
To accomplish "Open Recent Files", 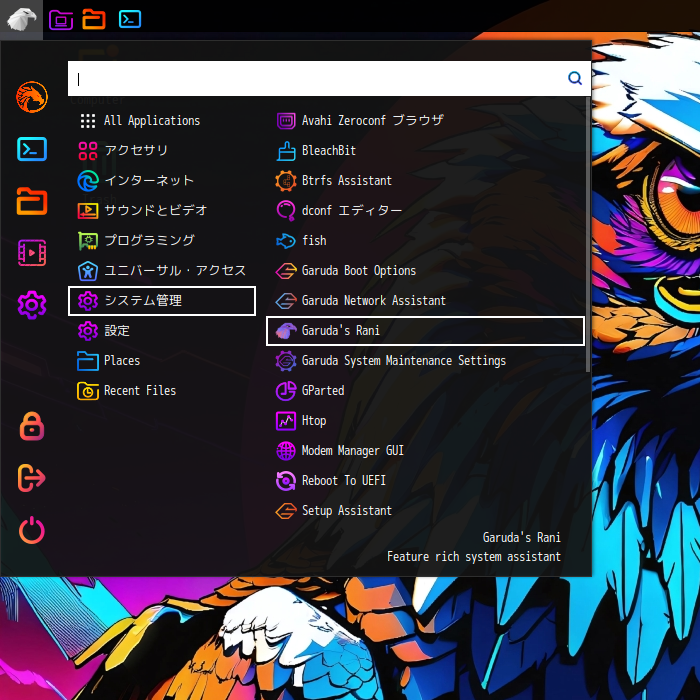I will (139, 390).
